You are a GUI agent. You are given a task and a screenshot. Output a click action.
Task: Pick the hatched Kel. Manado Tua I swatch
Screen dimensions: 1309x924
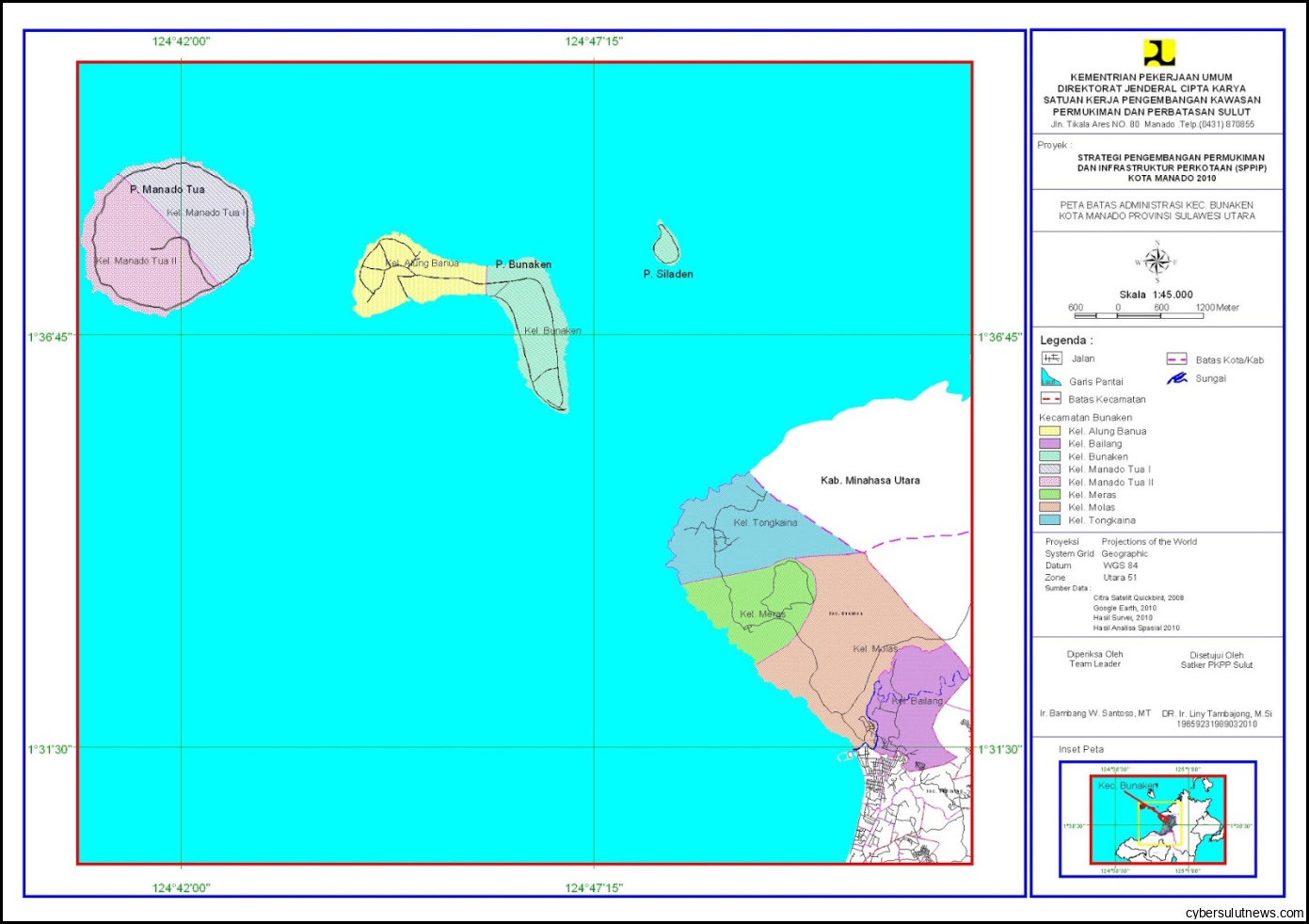[1049, 469]
